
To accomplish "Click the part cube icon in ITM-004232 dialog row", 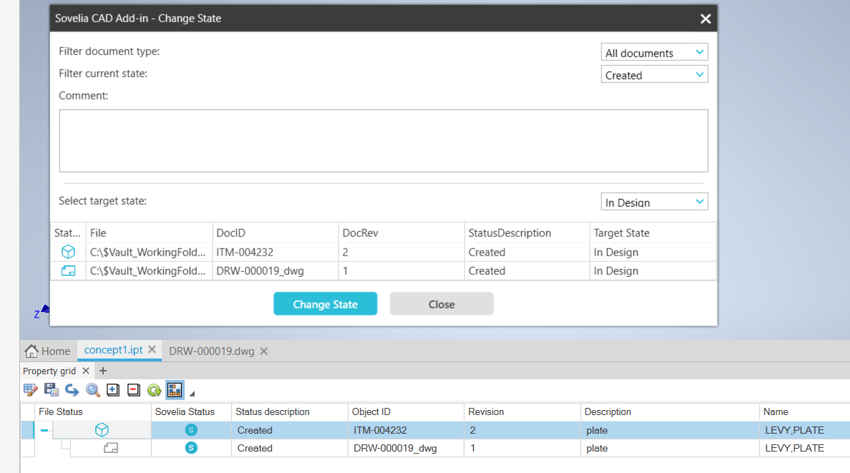I will pyautogui.click(x=68, y=252).
